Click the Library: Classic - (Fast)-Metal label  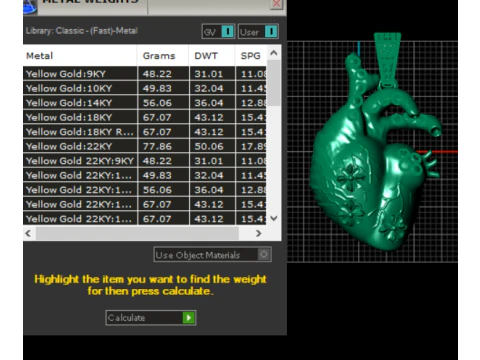click(x=82, y=31)
